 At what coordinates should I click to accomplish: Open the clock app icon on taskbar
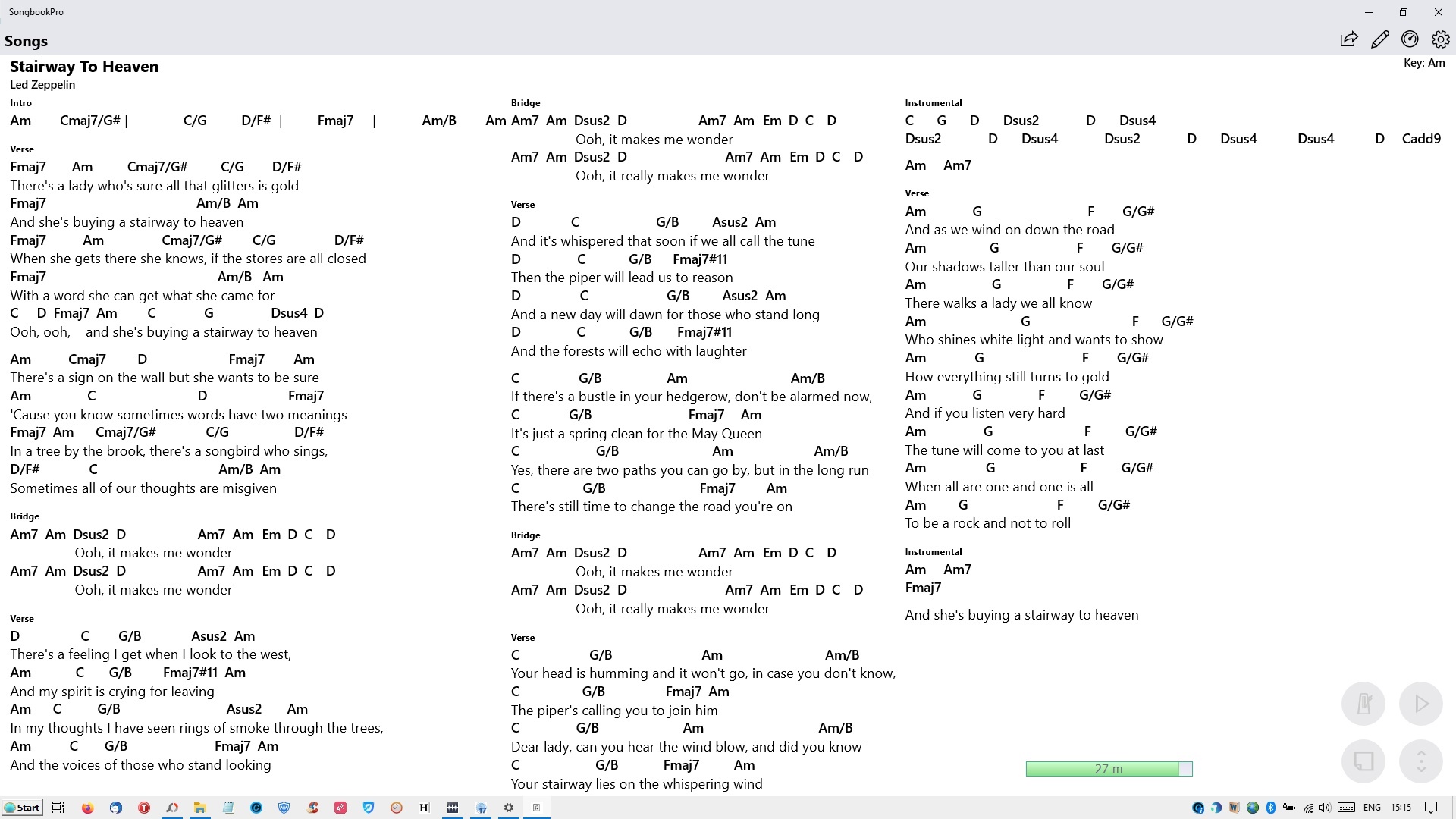[x=397, y=808]
